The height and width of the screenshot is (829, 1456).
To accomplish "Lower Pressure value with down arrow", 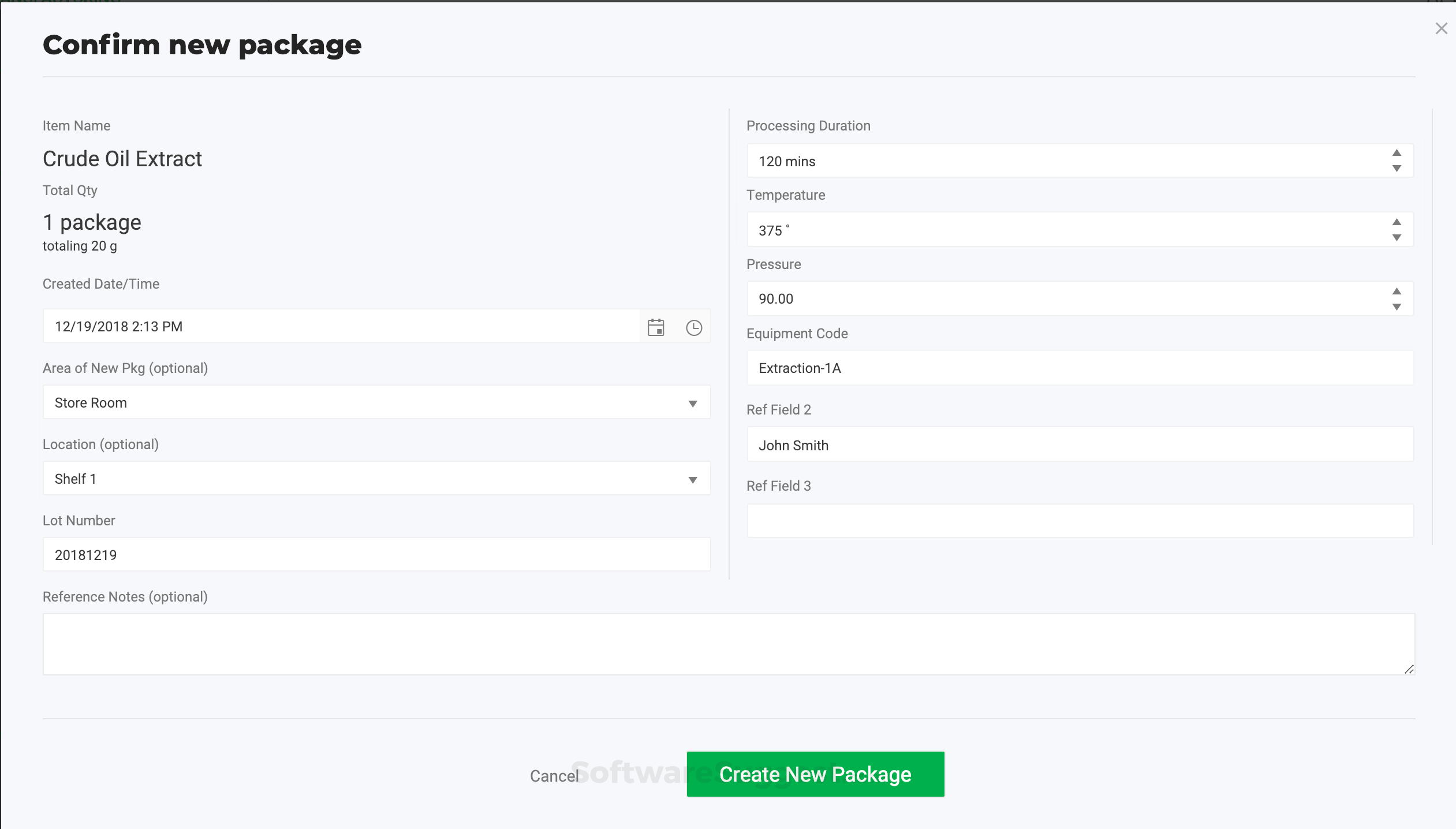I will 1397,307.
